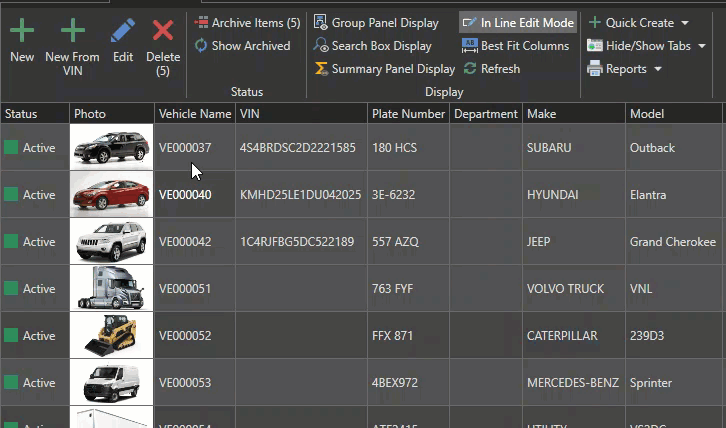Archive the five selected items
Viewport: 726px width, 428px height.
[x=247, y=22]
